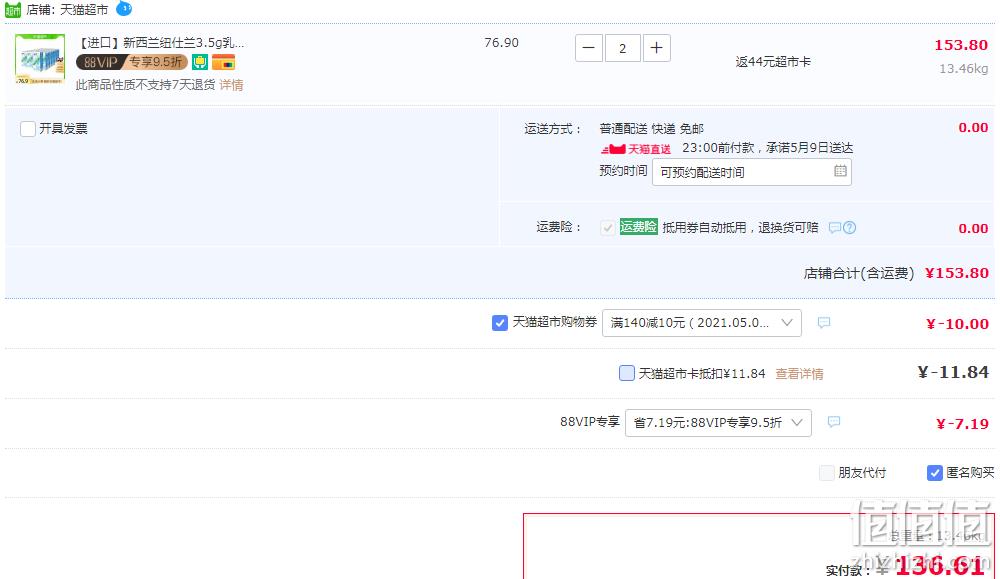Image resolution: width=1000 pixels, height=579 pixels.
Task: Uncheck the 天猫超市购物券 coupon checkbox
Action: coord(500,323)
